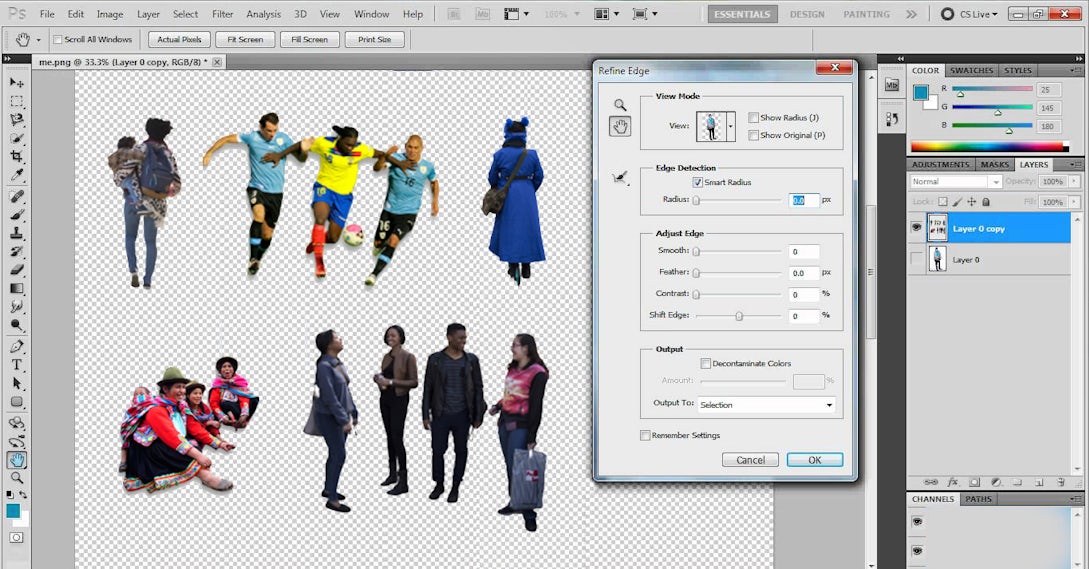Open the layer blend mode Normal dropdown

955,182
